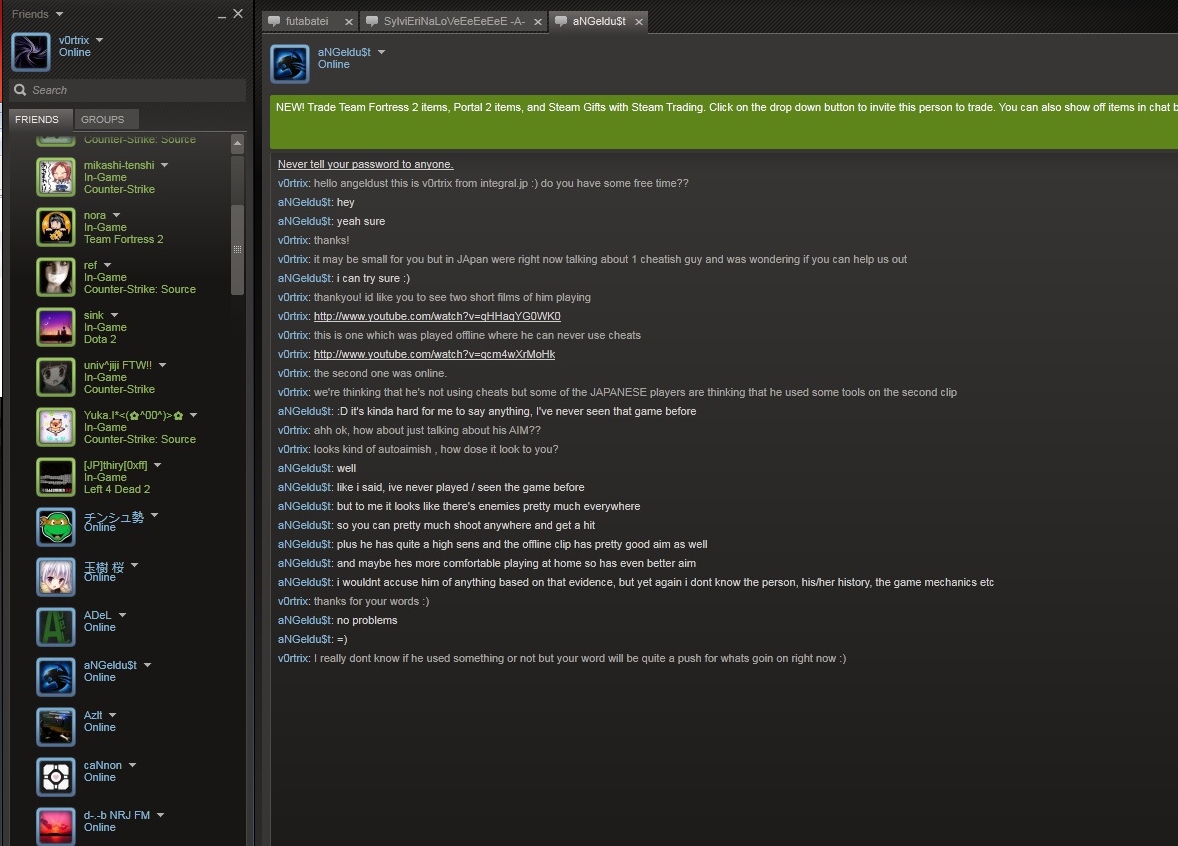Open aNGeldu$t dropdown in chat header

(382, 52)
